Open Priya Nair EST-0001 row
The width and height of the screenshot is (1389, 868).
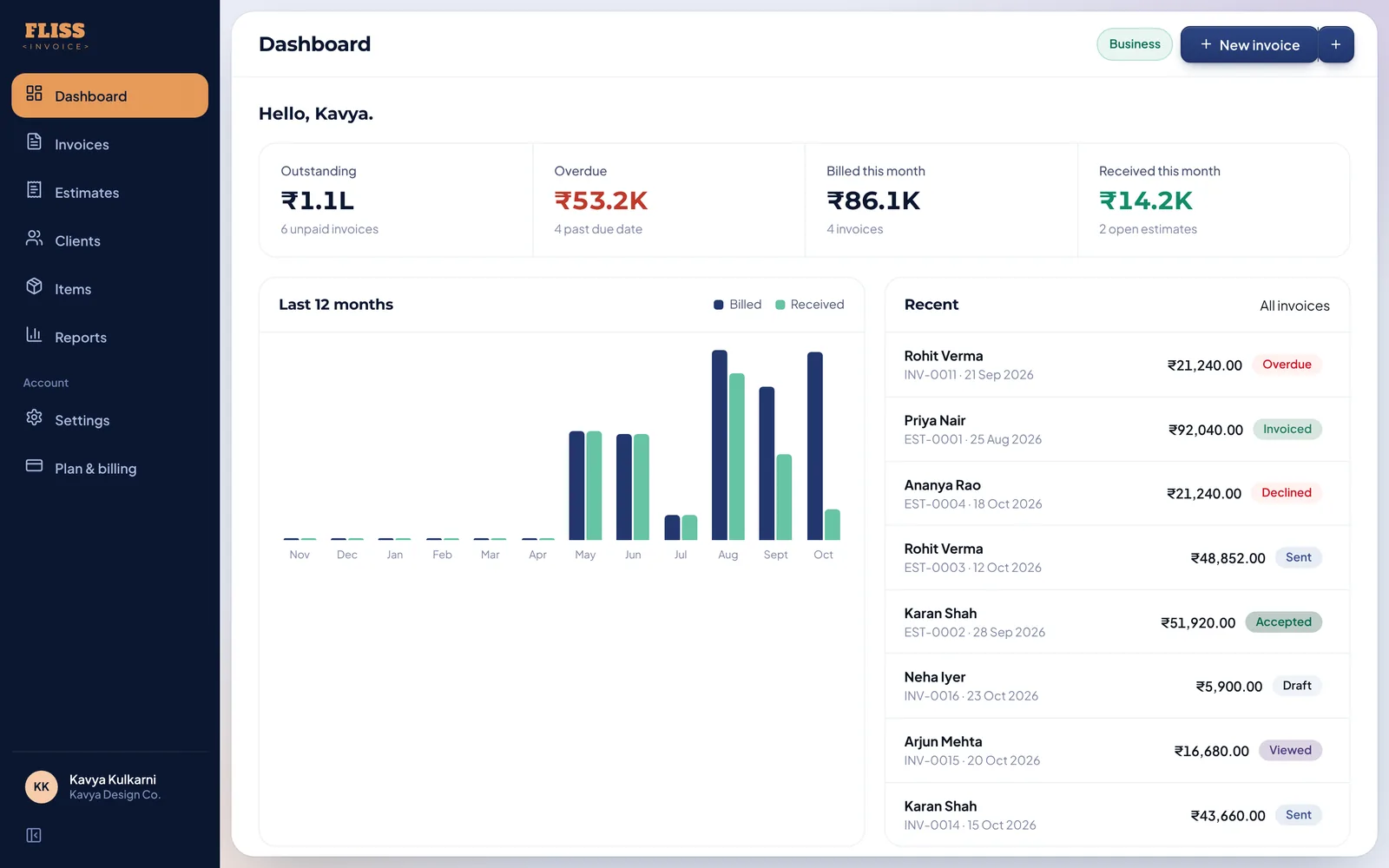click(x=1117, y=429)
